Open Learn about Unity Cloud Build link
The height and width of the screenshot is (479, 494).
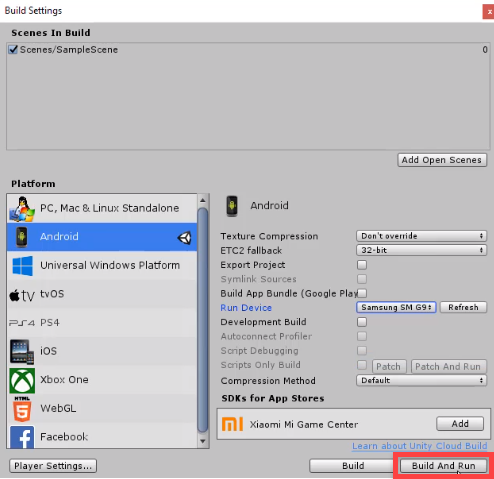click(x=420, y=446)
